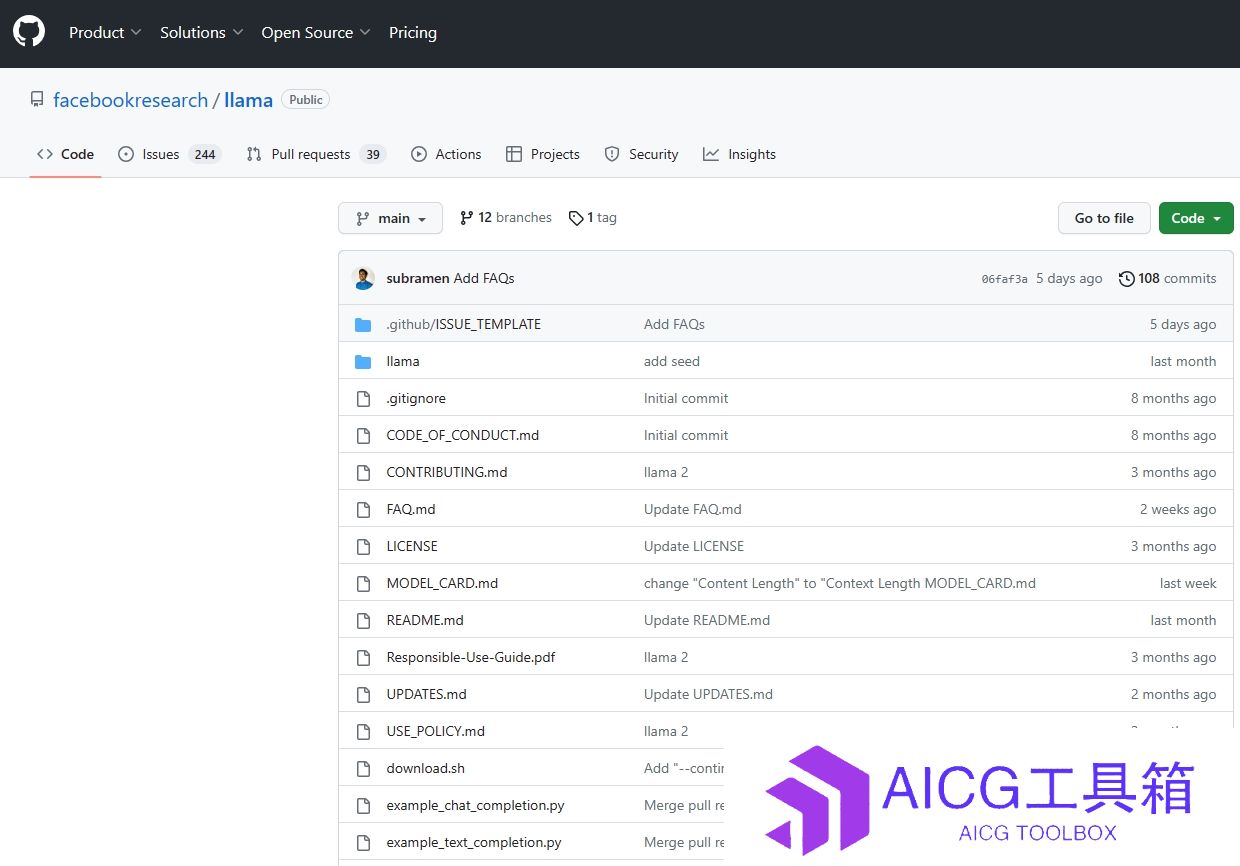Open the Responsible-Use-Guide.pdf file
This screenshot has height=866, width=1240.
tap(471, 658)
